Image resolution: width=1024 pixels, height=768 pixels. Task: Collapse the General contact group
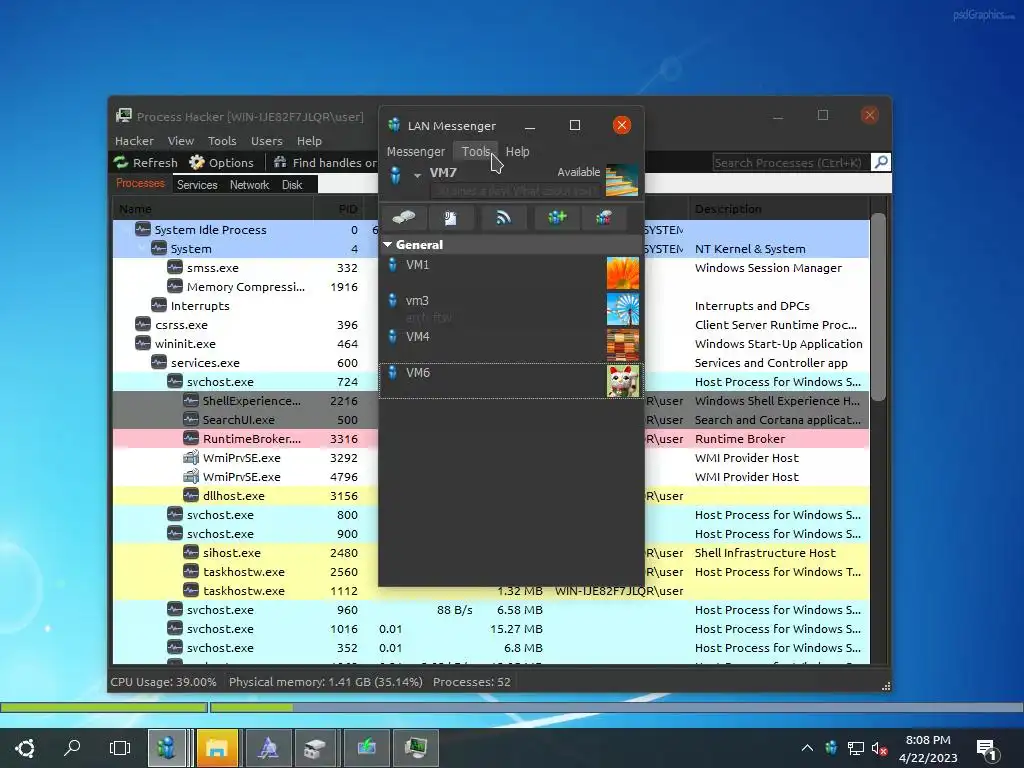pos(388,244)
